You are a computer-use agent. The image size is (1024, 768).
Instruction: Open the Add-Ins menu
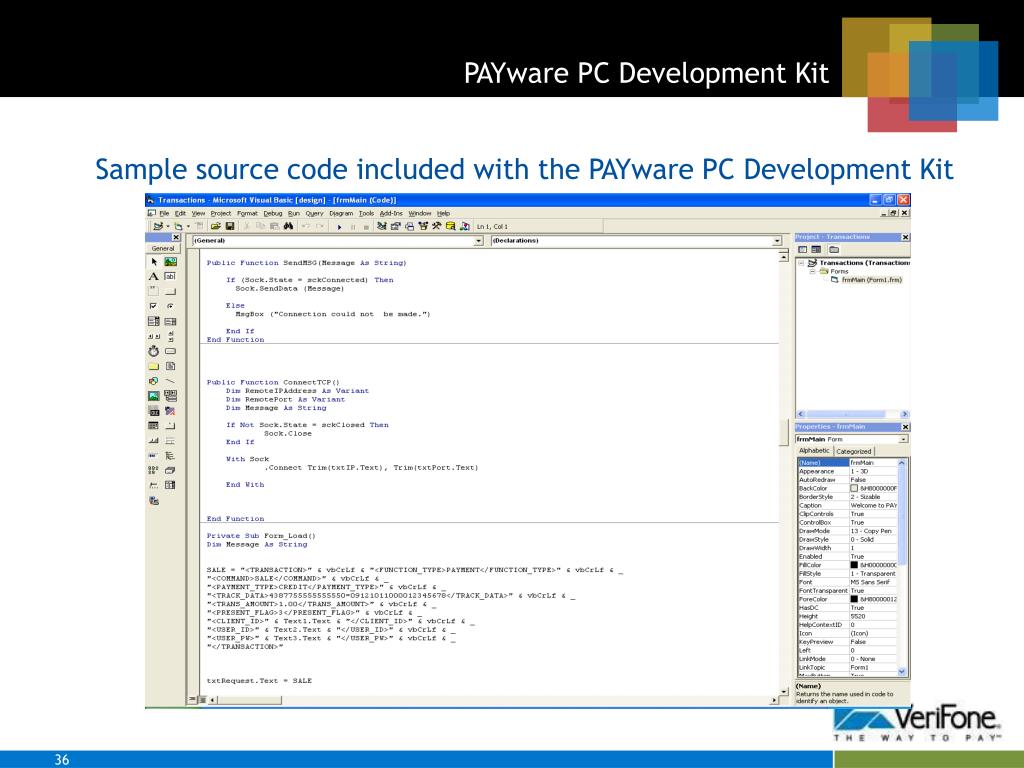[391, 214]
